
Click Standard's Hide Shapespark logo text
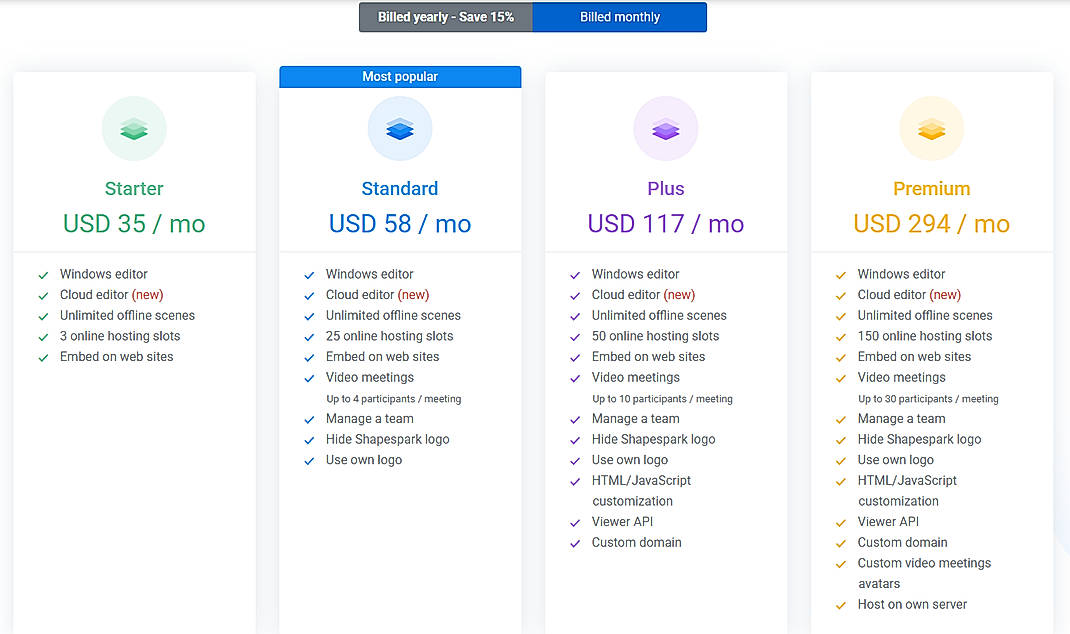coord(388,440)
